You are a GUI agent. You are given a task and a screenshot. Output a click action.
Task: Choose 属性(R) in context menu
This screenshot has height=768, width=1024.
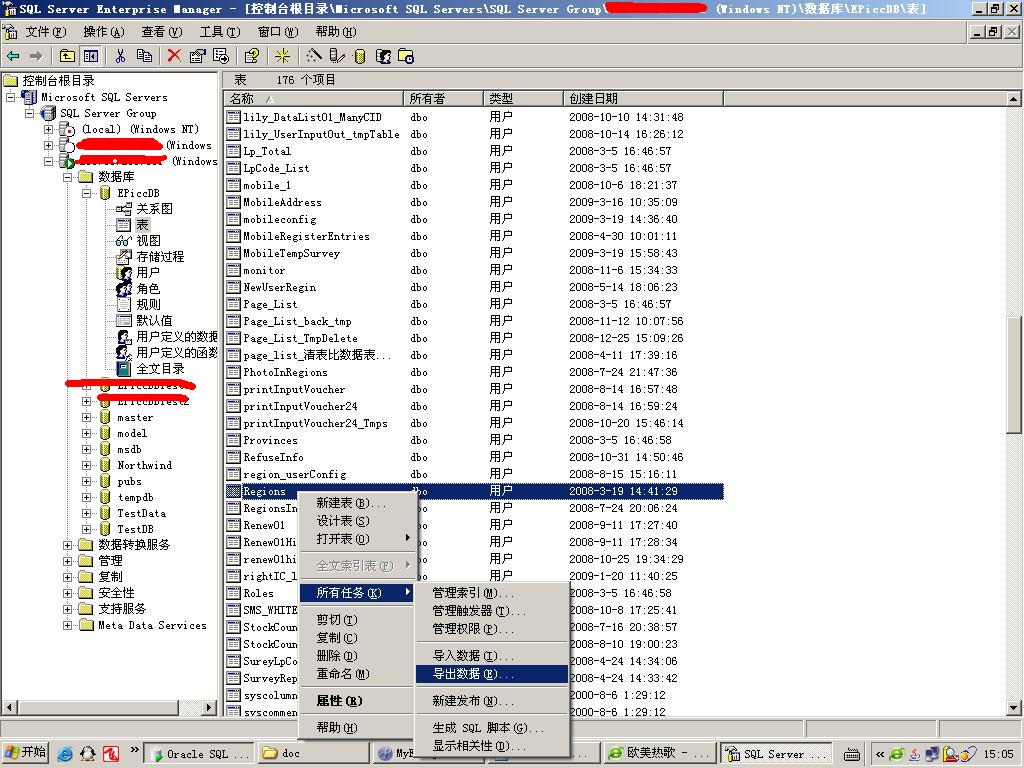(356, 701)
